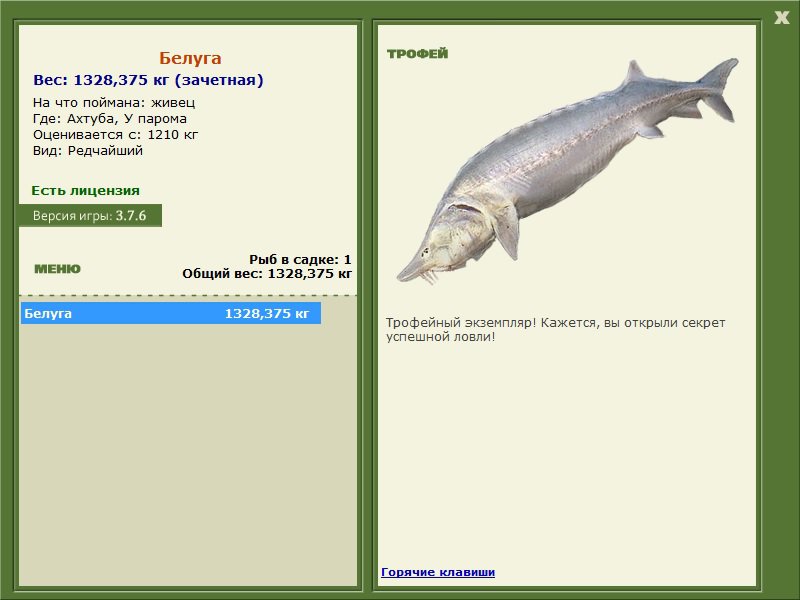Image resolution: width=800 pixels, height=600 pixels.
Task: Open the Горячие клавиши link
Action: coord(438,572)
